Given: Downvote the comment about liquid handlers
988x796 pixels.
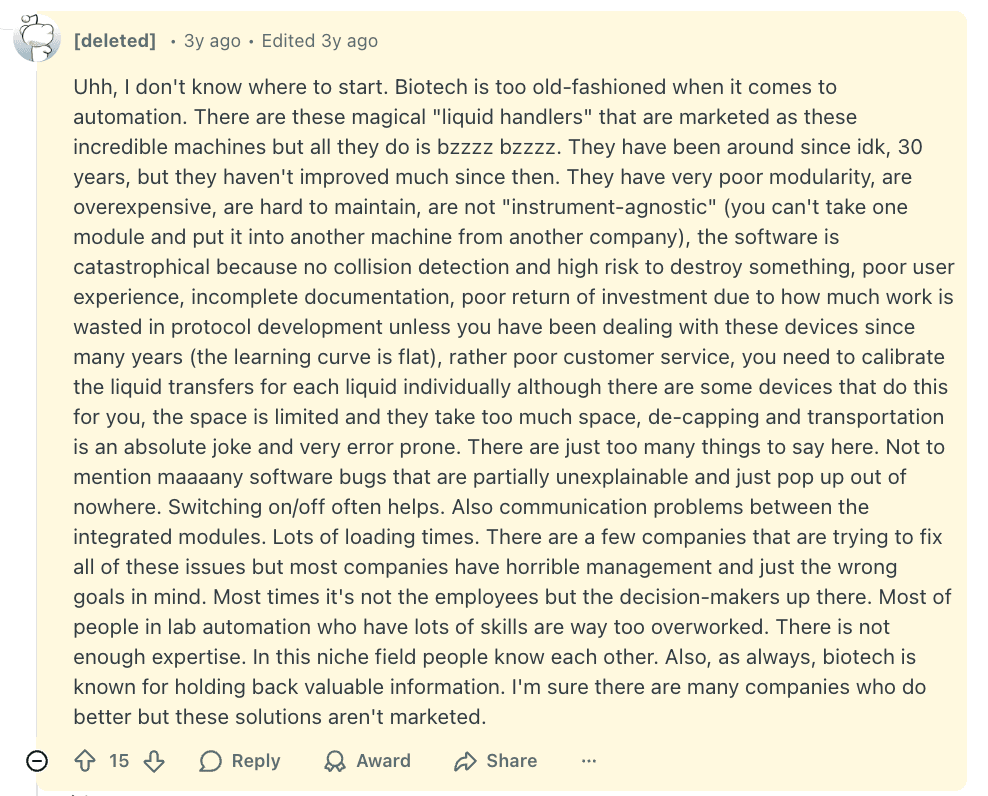Looking at the screenshot, I should (x=154, y=761).
